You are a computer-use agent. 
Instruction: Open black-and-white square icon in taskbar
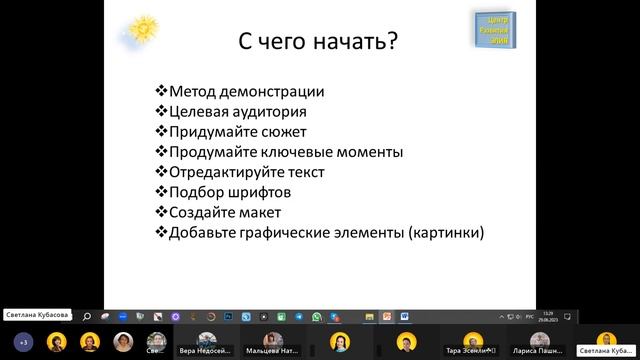158,317
